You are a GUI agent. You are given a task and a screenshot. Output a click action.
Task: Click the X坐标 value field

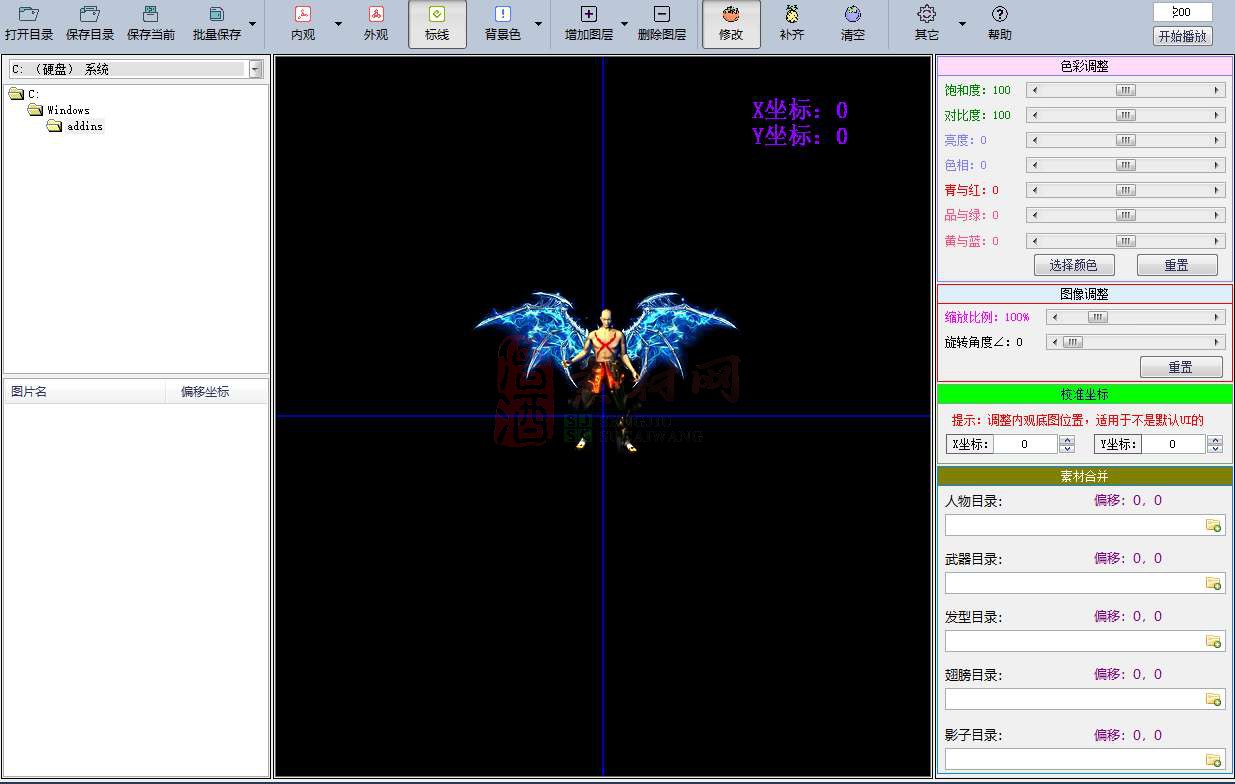(x=1025, y=444)
